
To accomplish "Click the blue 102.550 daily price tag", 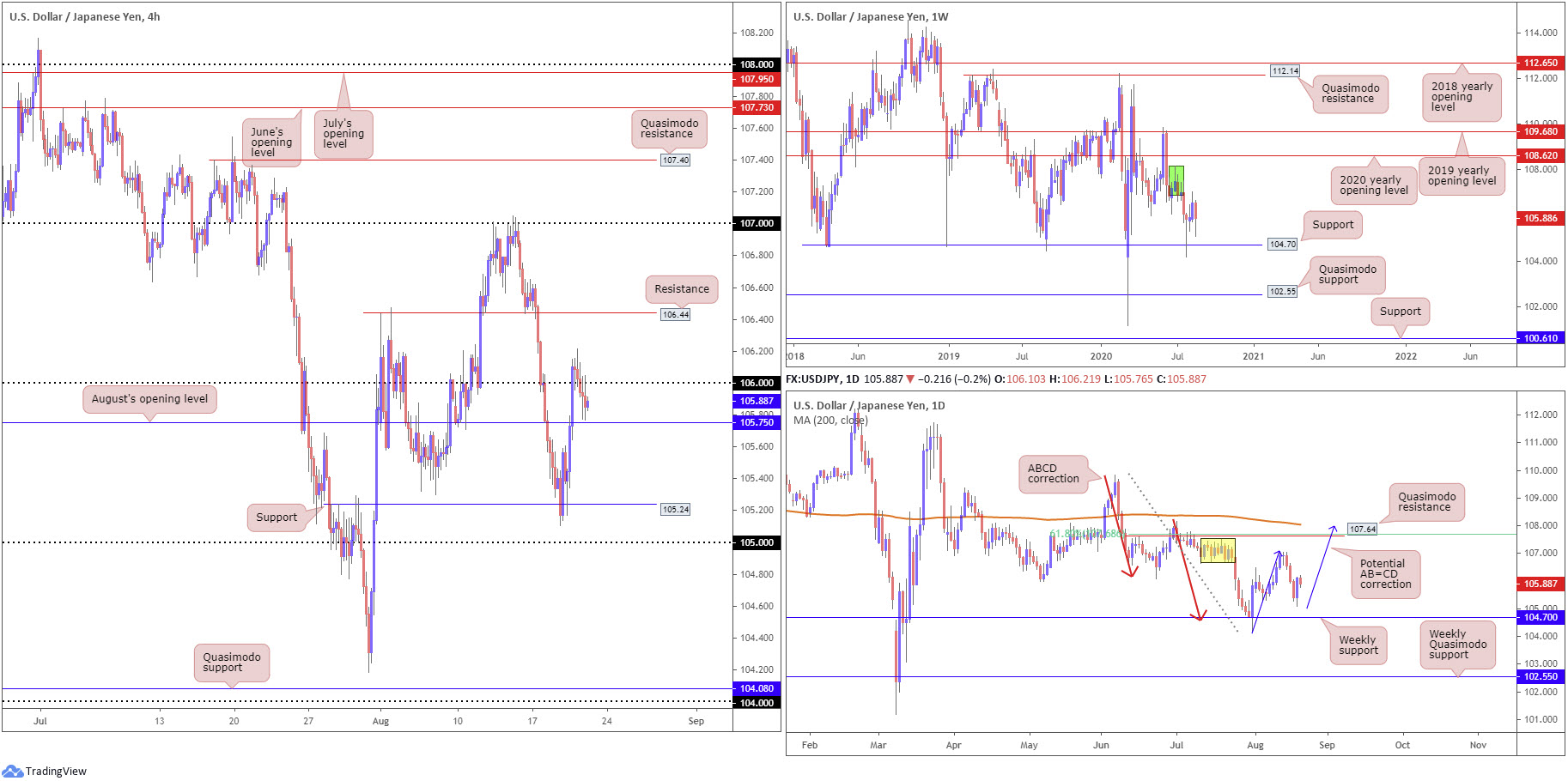I will tap(1541, 676).
